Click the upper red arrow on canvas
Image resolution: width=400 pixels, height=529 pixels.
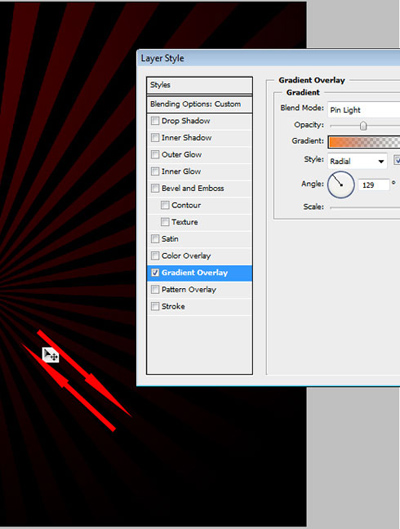pyautogui.click(x=84, y=373)
